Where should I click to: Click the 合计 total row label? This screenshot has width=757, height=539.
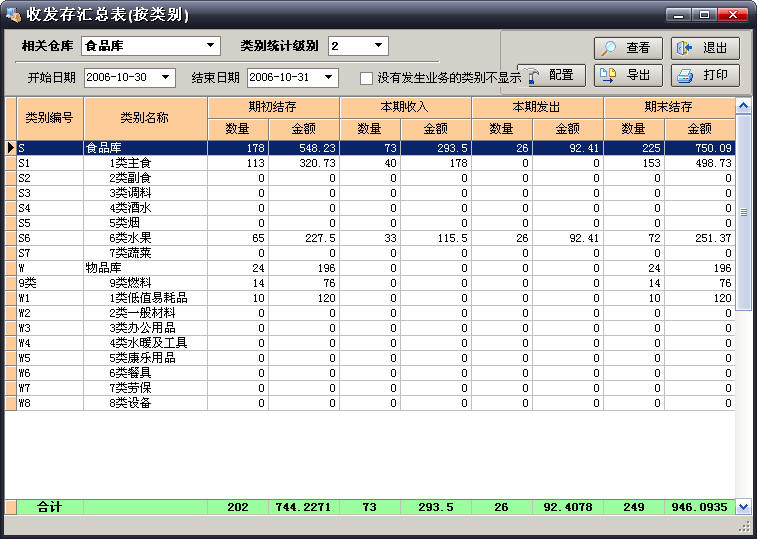[x=50, y=507]
